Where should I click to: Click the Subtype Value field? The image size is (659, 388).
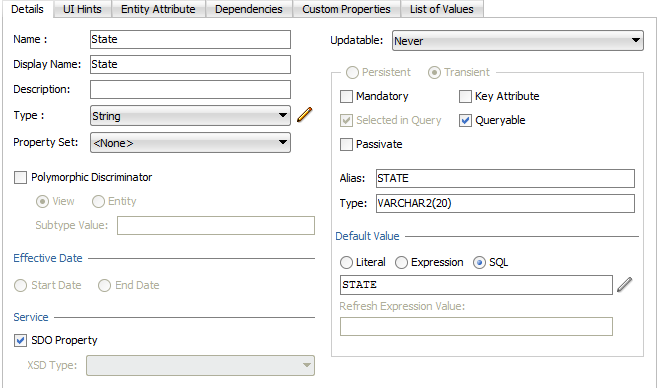pos(216,225)
